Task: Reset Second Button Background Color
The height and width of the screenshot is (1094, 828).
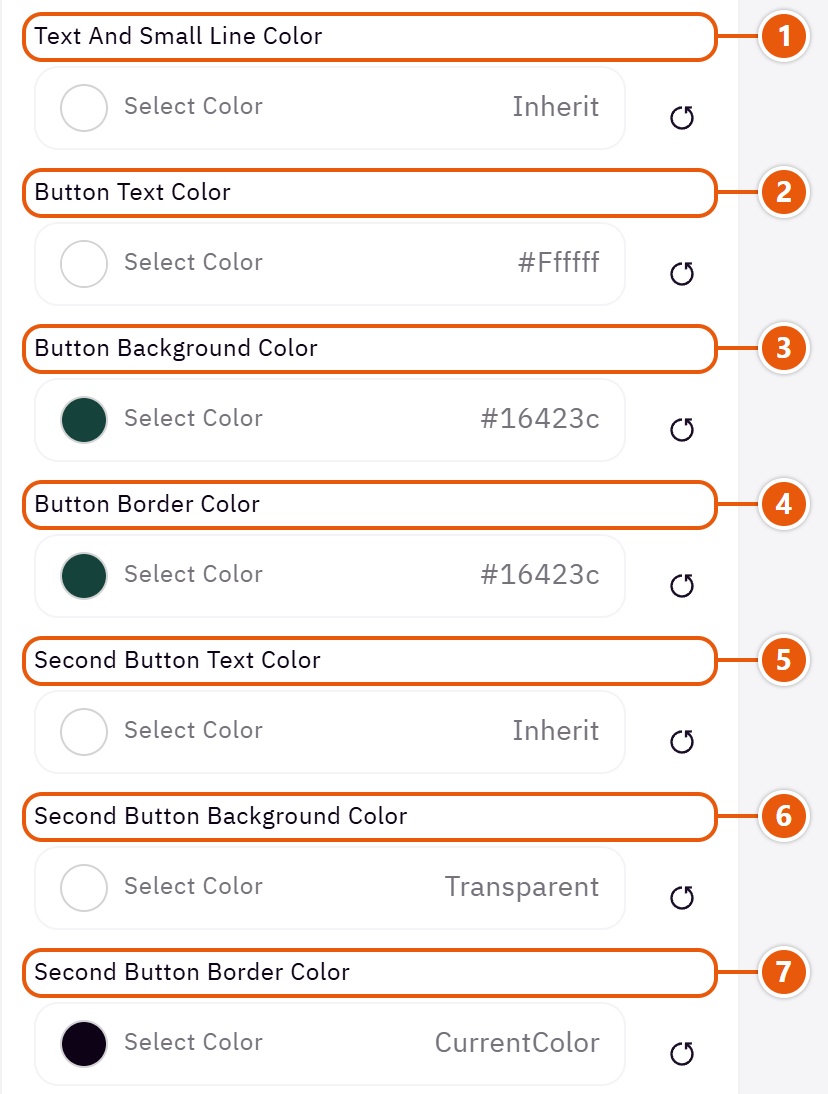Action: [x=682, y=897]
